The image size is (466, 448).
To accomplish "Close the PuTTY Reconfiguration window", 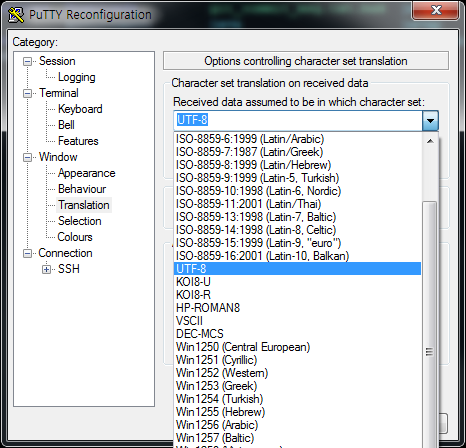I will tap(435, 10).
